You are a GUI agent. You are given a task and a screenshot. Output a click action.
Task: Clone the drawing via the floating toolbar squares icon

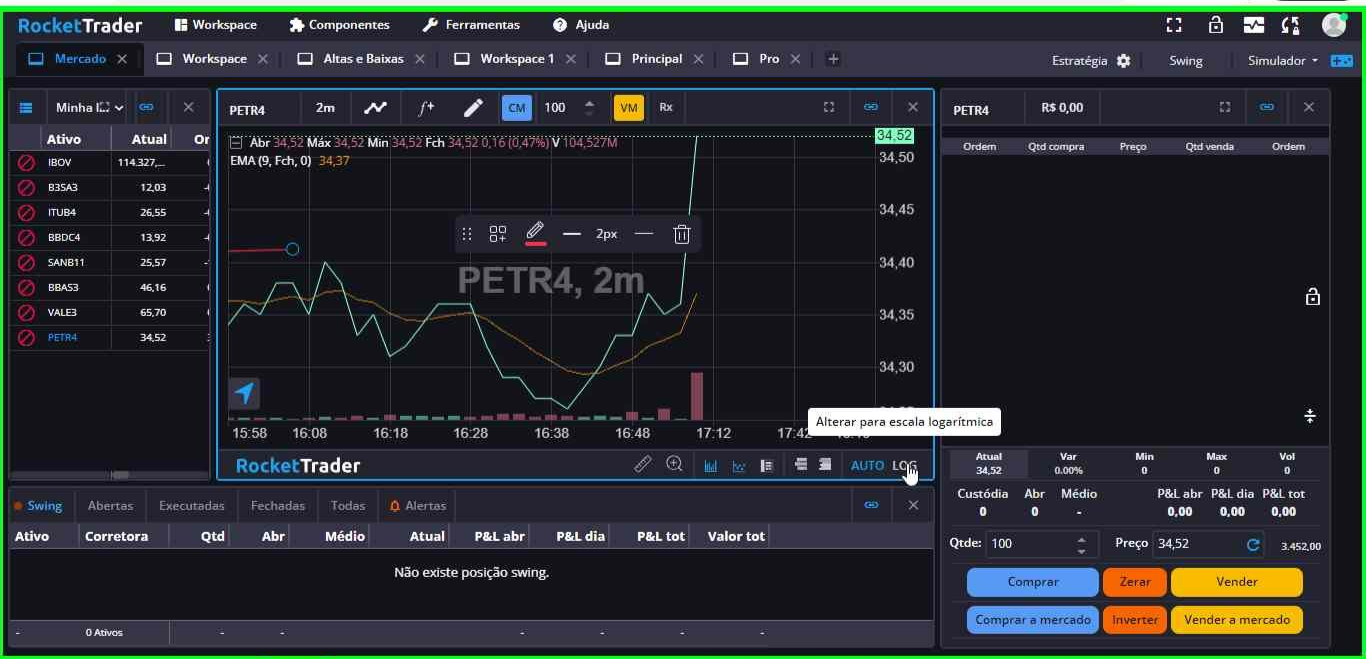click(x=498, y=234)
